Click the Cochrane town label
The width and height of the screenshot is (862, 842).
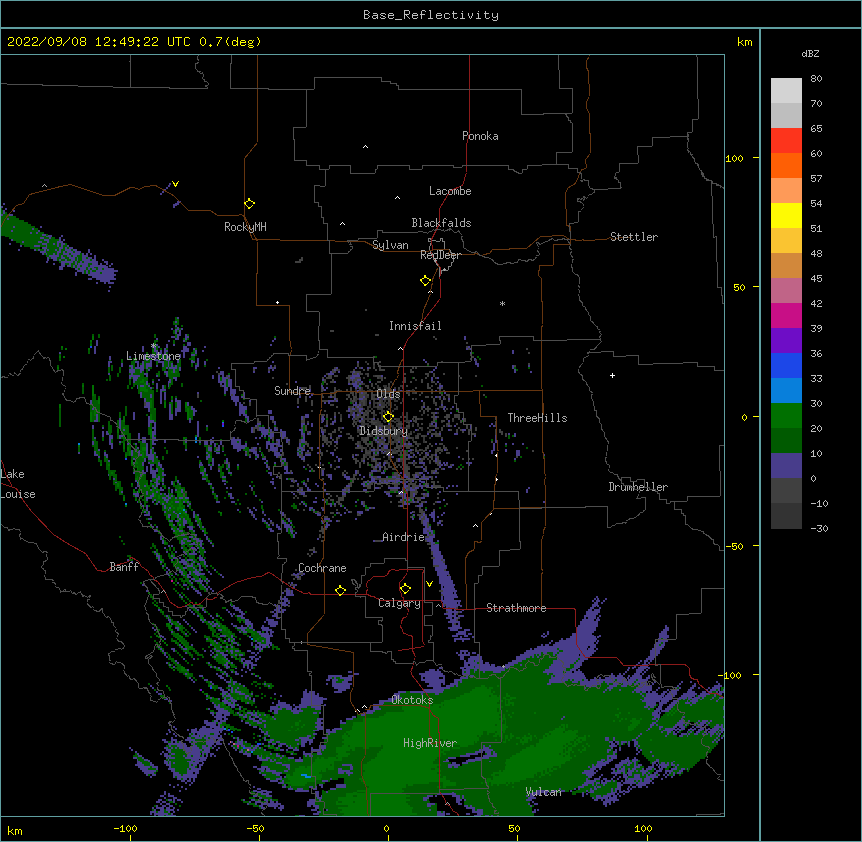[x=322, y=568]
